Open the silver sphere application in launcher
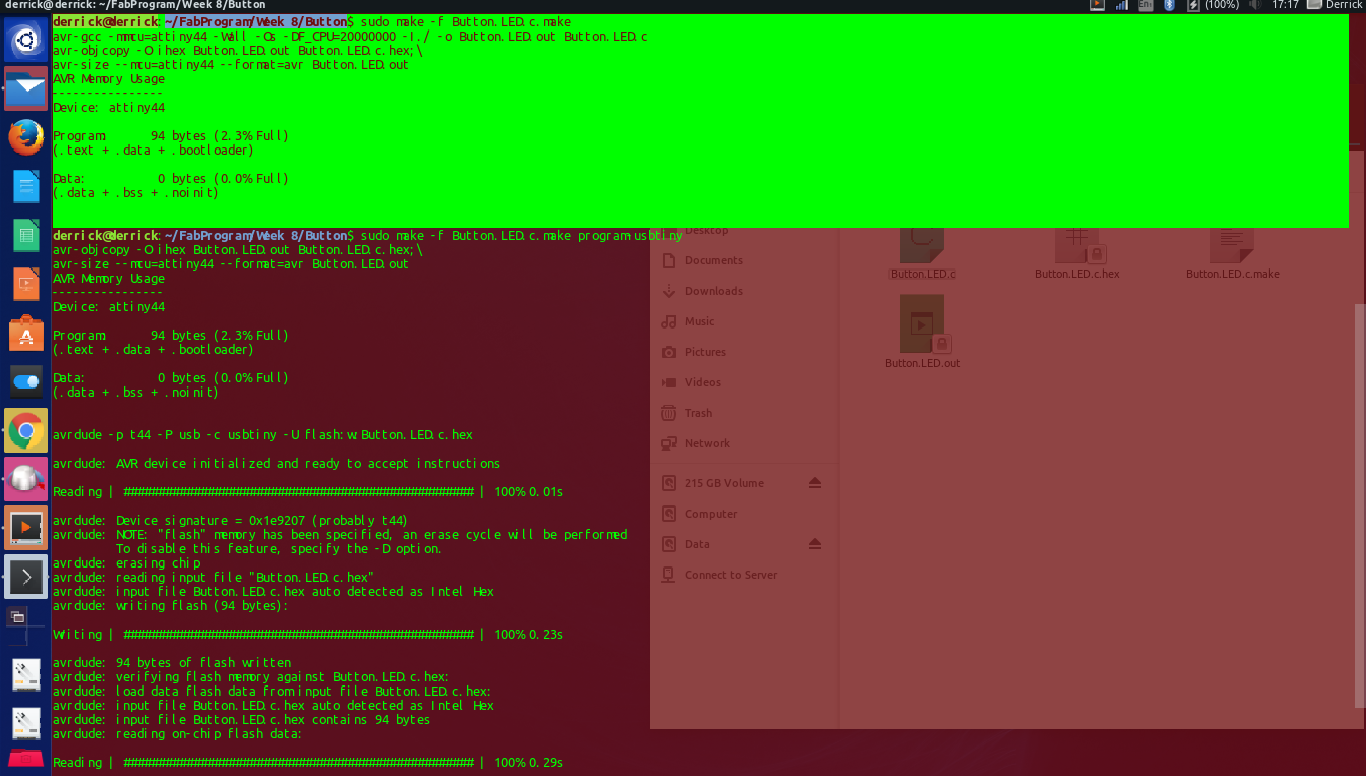The width and height of the screenshot is (1366, 776). [26, 479]
